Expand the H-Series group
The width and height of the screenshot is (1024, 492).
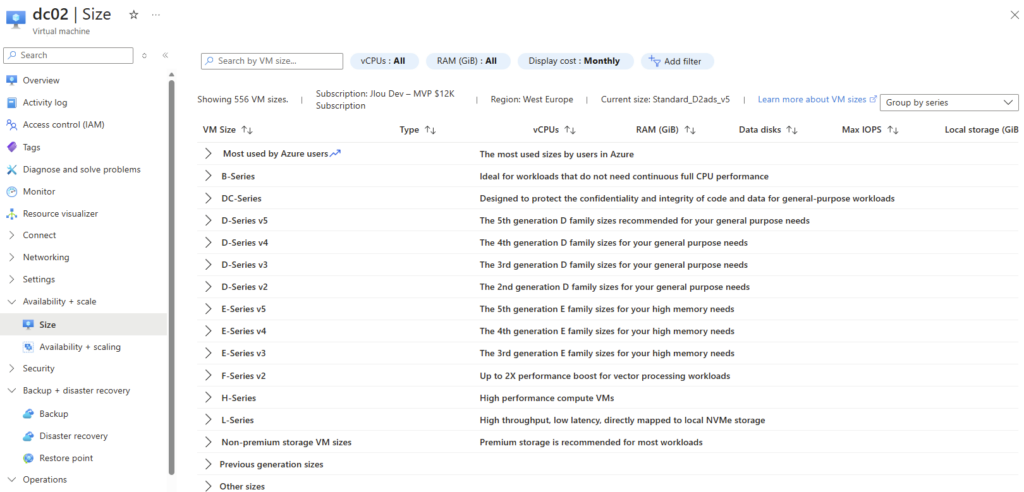pyautogui.click(x=208, y=397)
